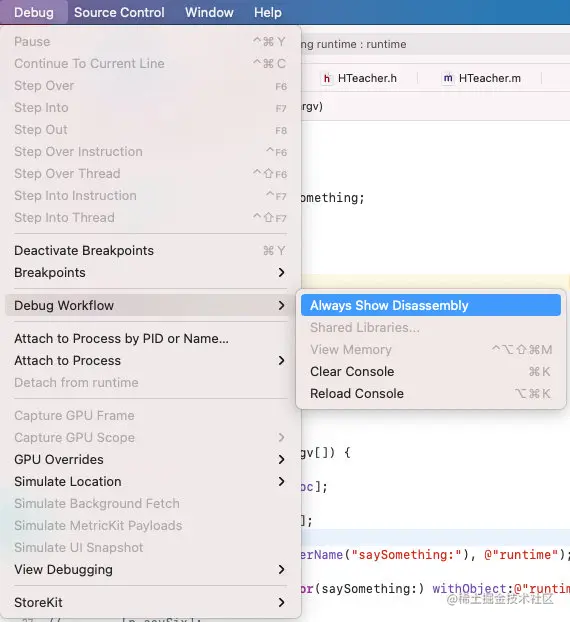Screen dimensions: 570x622
Task: Open the Help menu
Action: pyautogui.click(x=268, y=12)
